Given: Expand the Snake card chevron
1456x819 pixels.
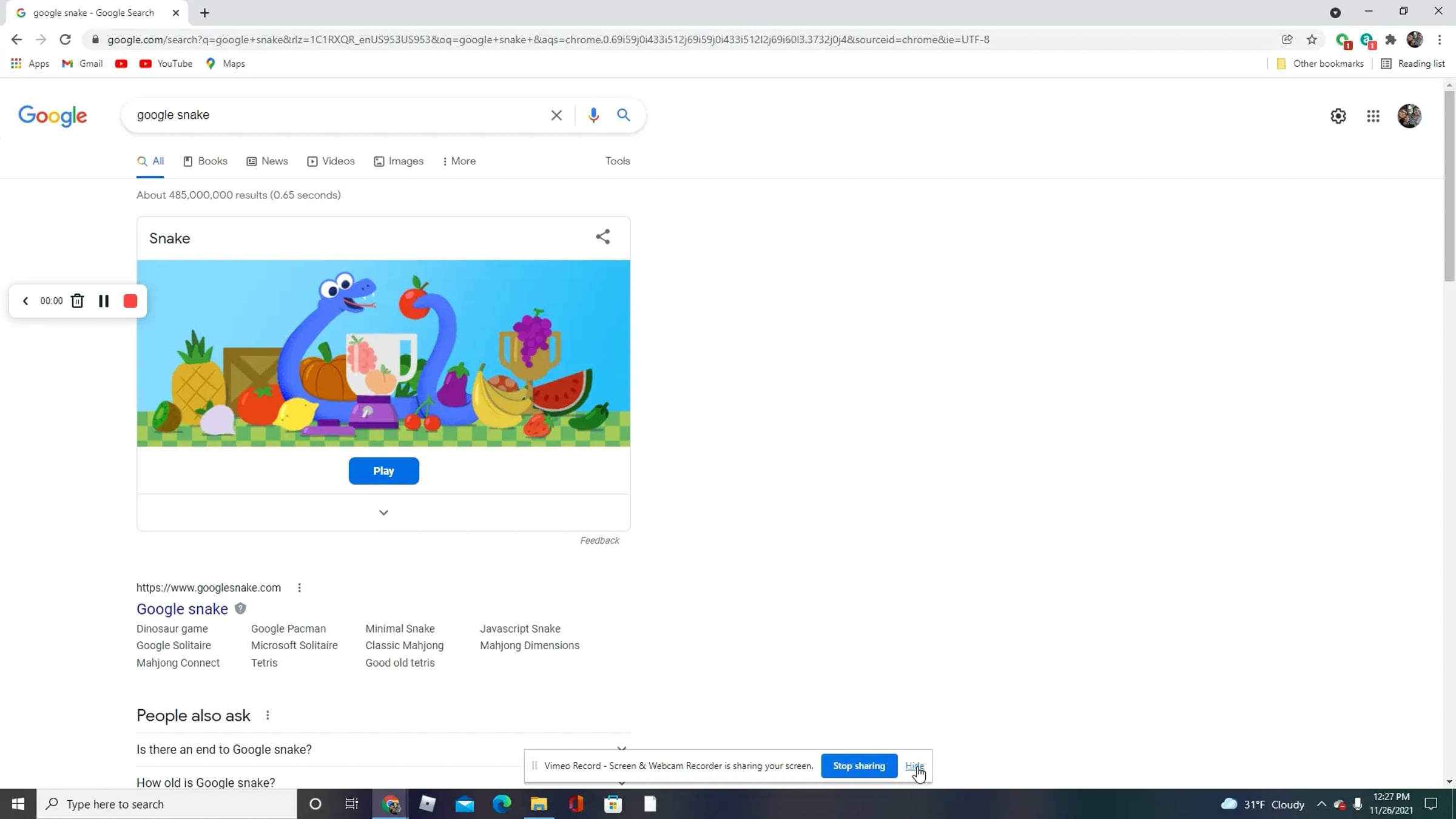Looking at the screenshot, I should pyautogui.click(x=383, y=513).
